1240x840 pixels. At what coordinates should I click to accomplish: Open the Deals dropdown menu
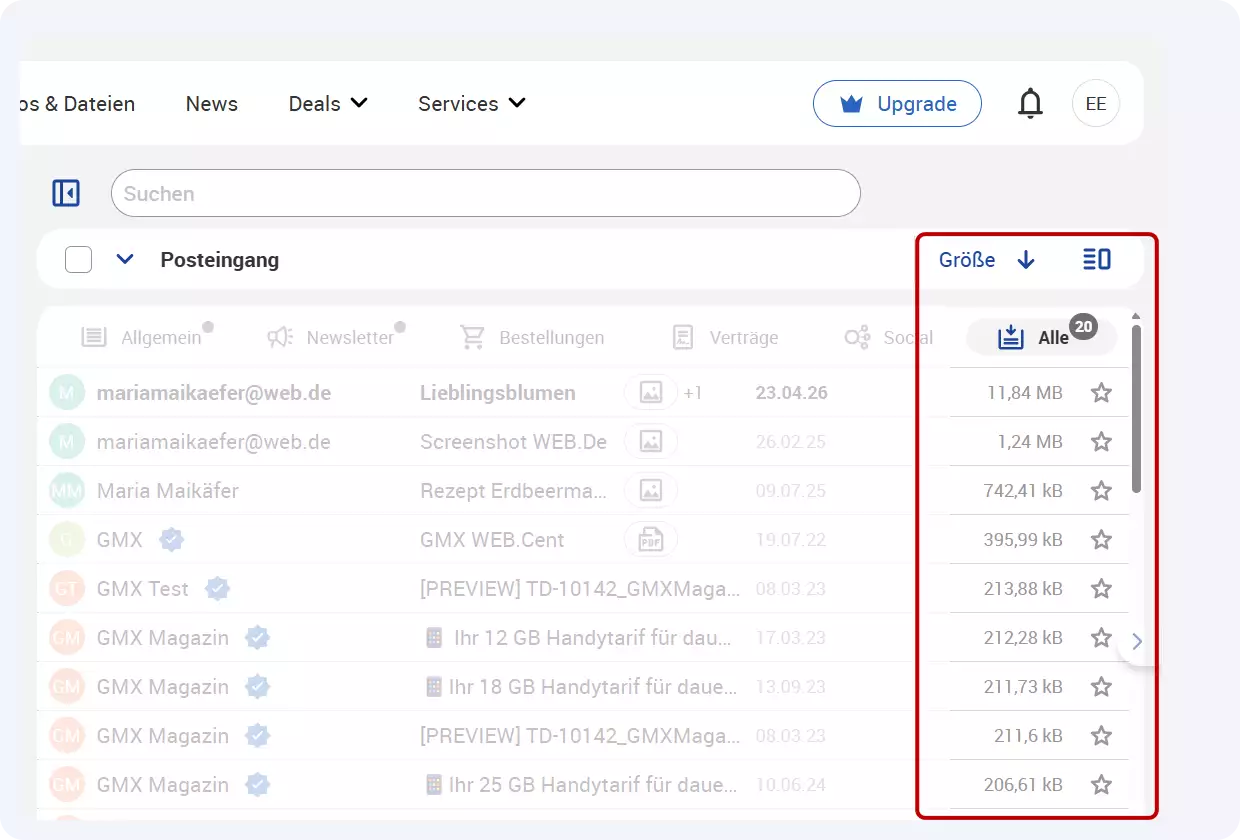click(x=328, y=103)
